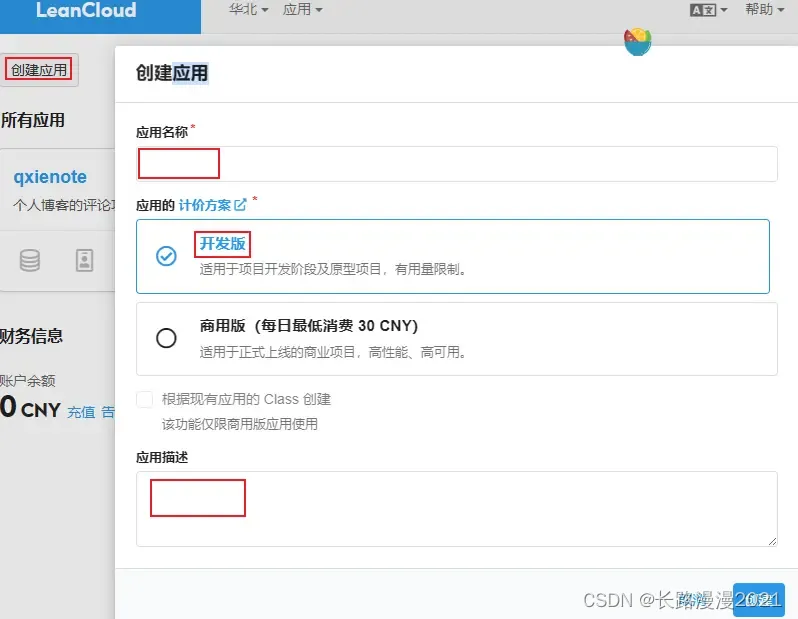Open the 计价方案 pricing plan link

pyautogui.click(x=205, y=205)
